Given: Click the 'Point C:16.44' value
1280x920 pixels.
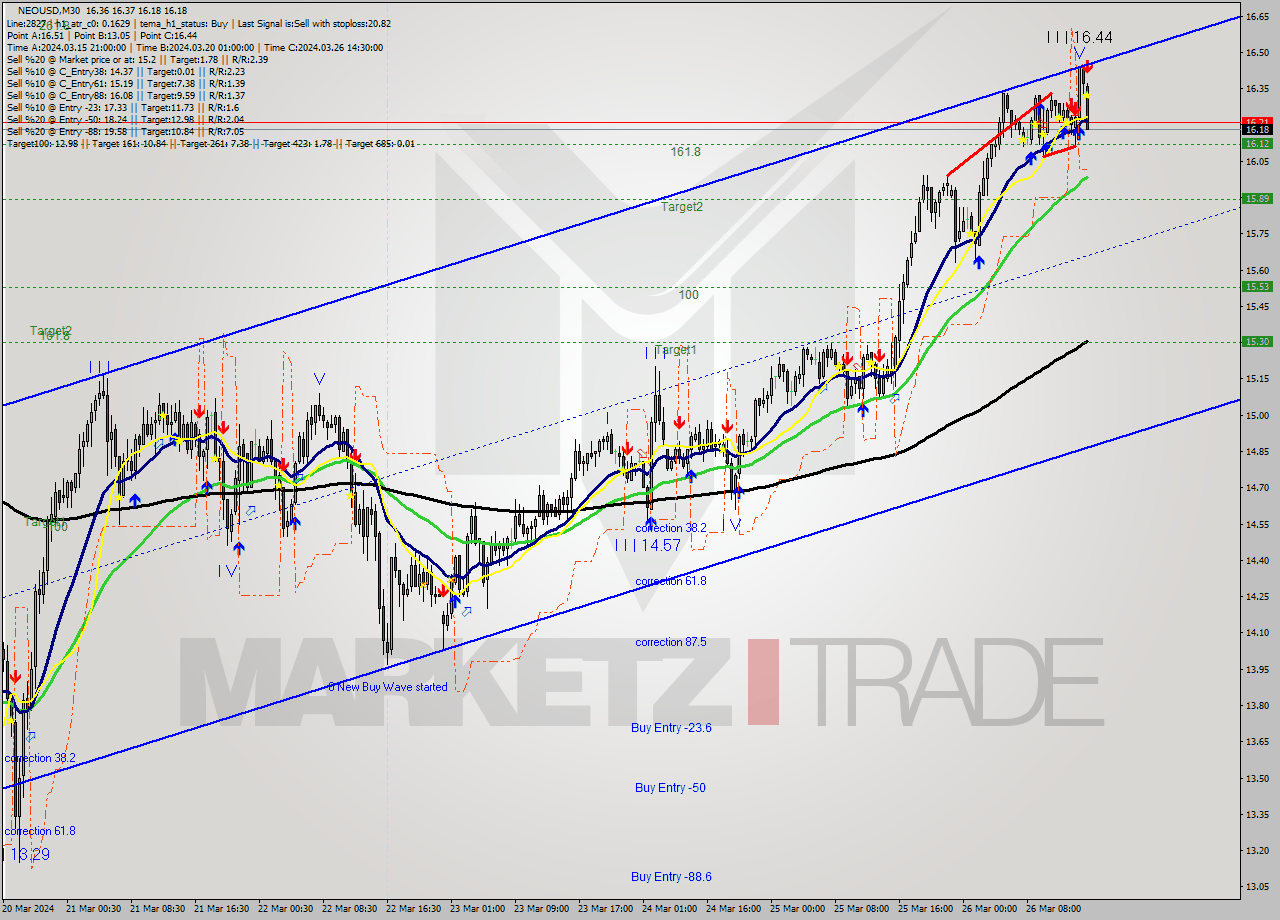Looking at the screenshot, I should (170, 35).
